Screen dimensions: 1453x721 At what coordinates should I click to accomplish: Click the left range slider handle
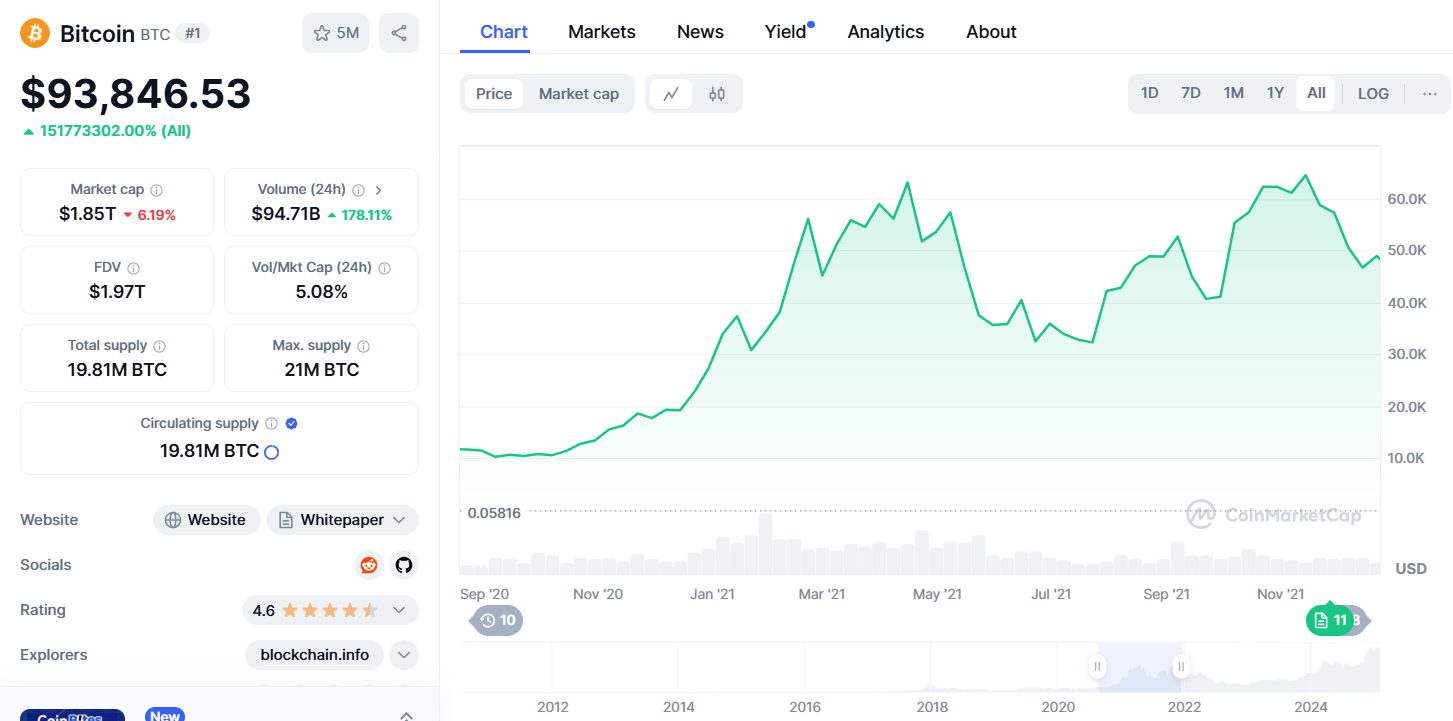tap(1097, 667)
